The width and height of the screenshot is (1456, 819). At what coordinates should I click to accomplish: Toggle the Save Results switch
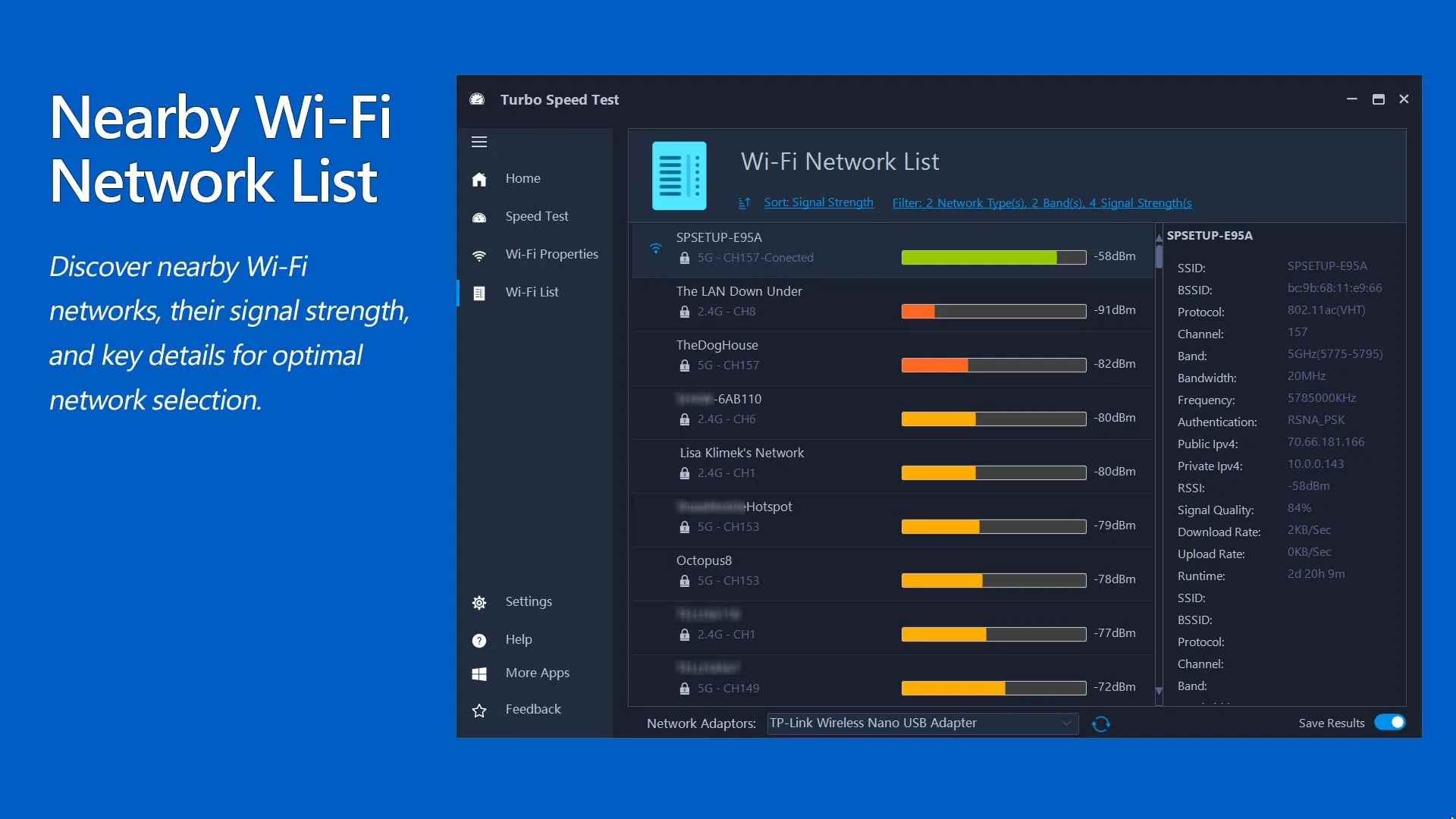pos(1390,723)
